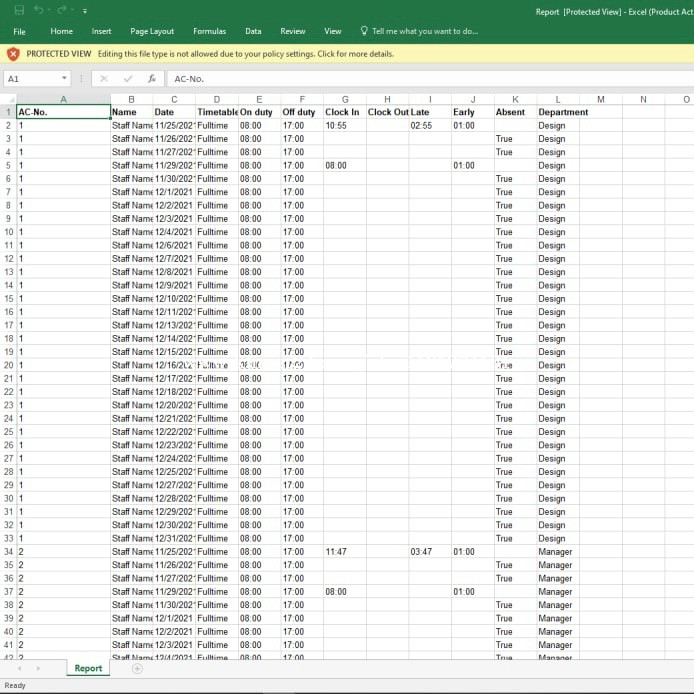Click the Protected View shield icon
694x694 pixels.
pos(13,54)
